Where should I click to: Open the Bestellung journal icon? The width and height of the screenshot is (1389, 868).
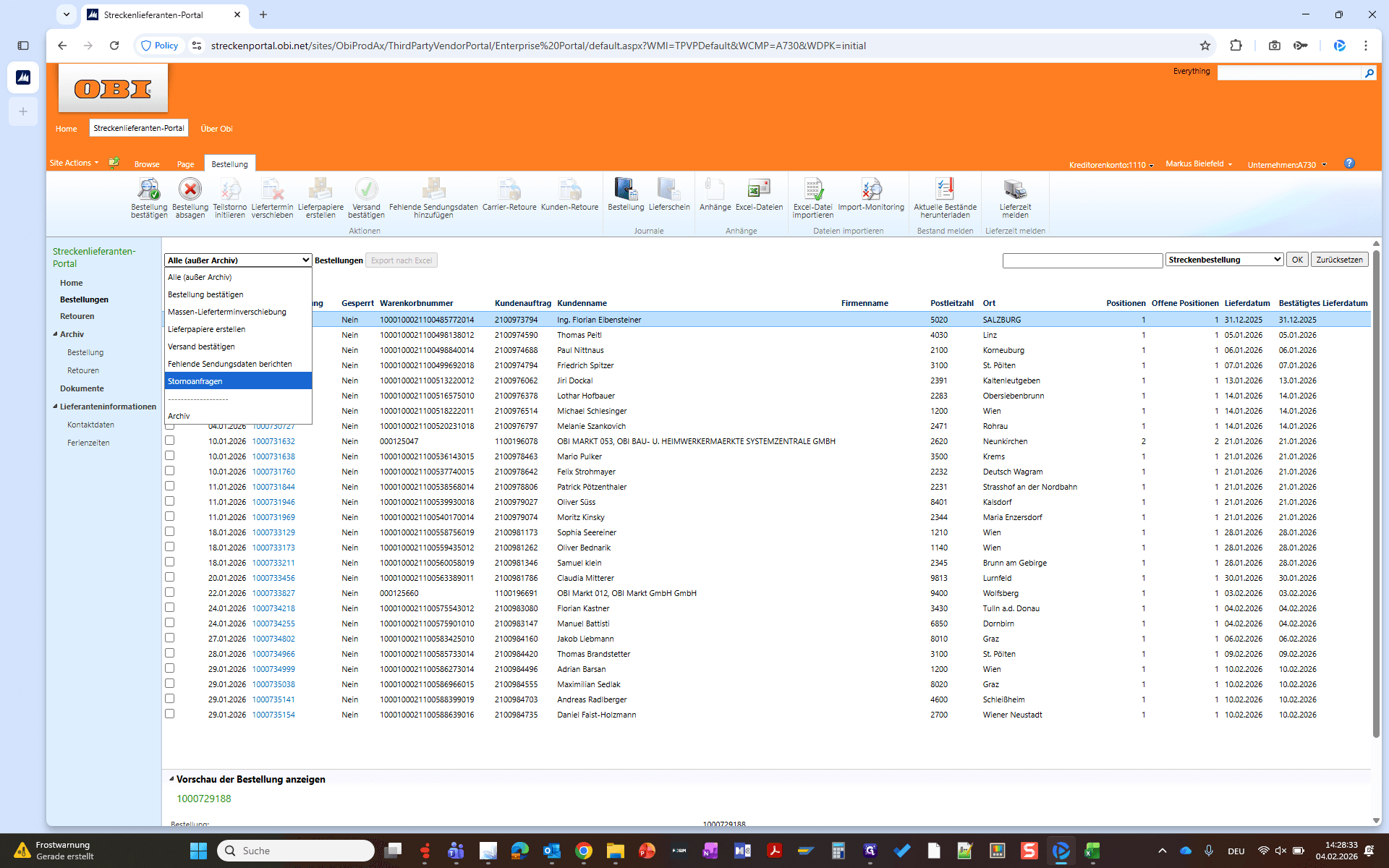pos(626,190)
